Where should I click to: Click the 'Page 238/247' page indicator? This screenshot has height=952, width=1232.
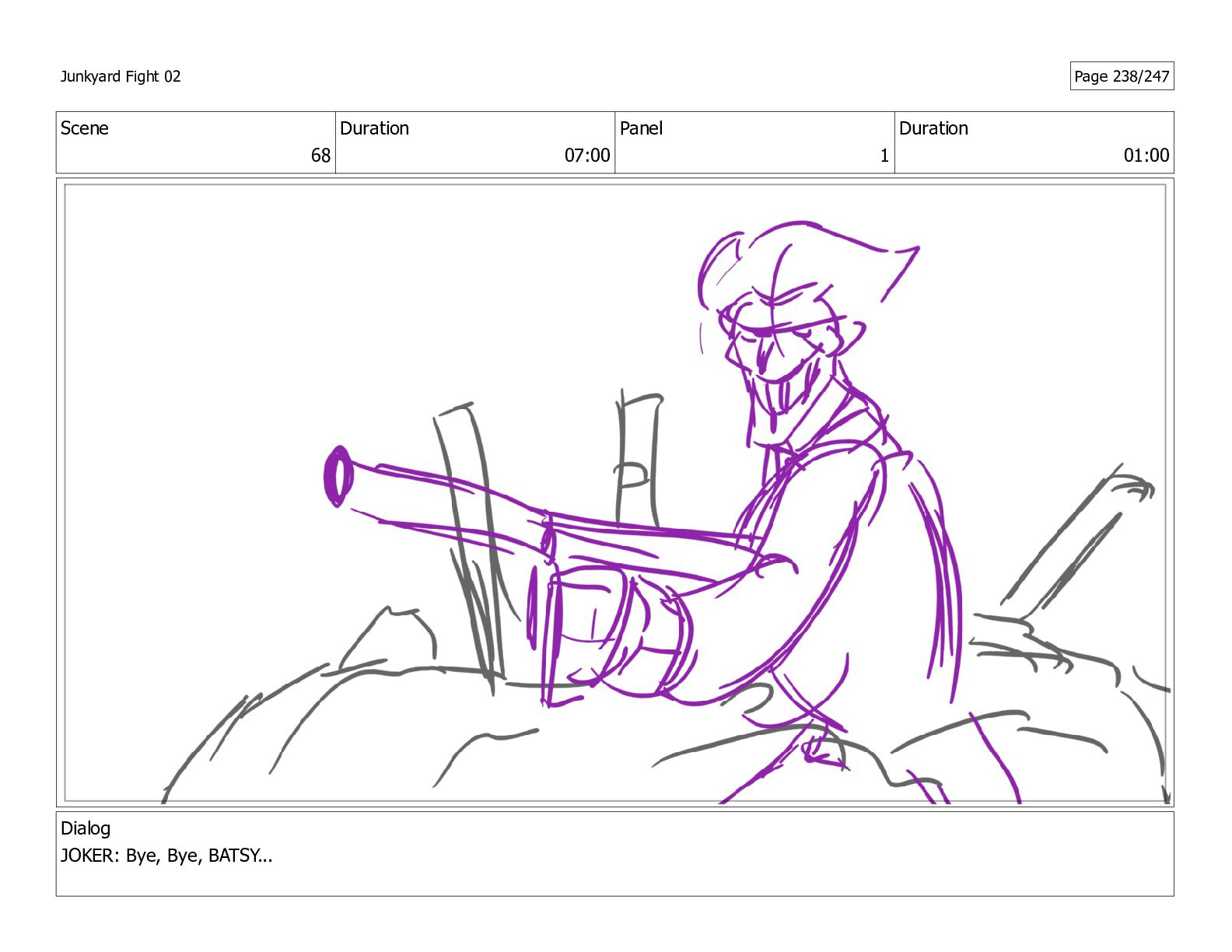click(1122, 76)
